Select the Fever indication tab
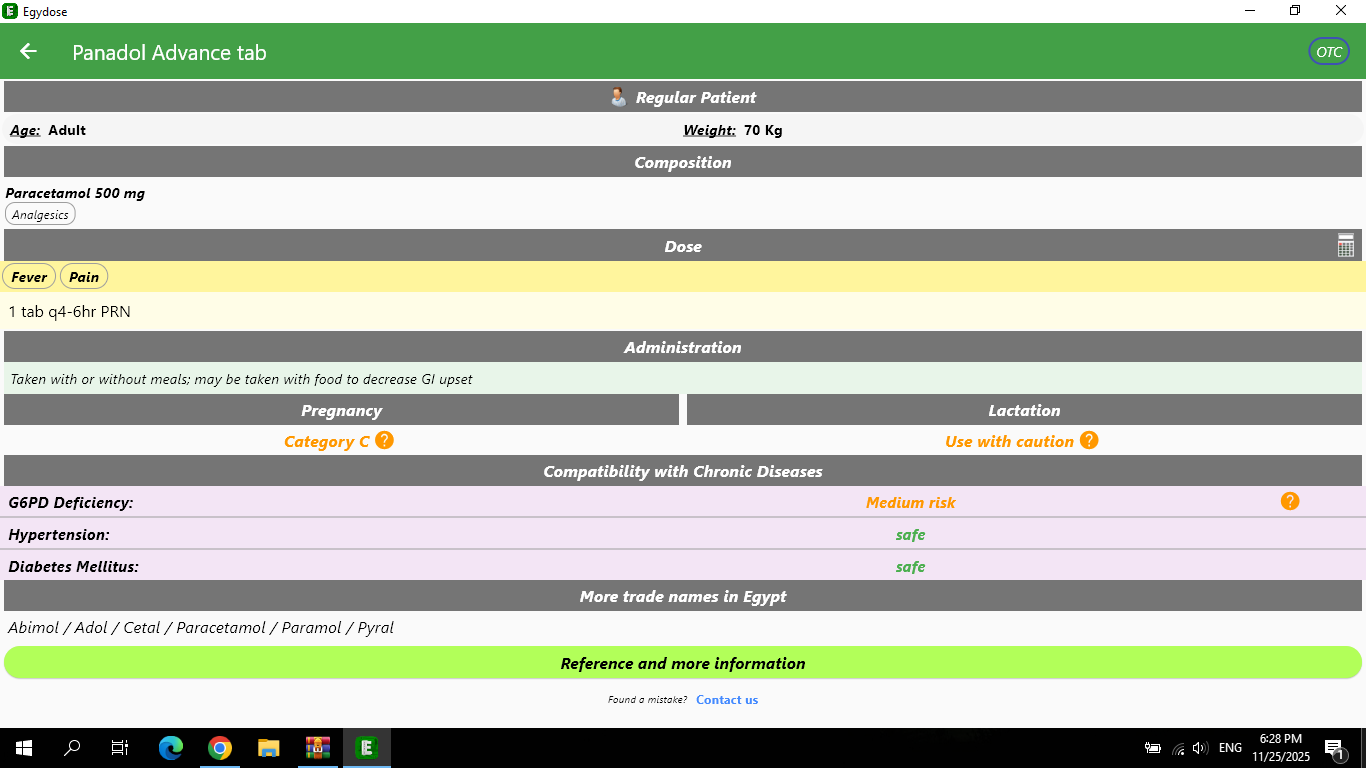 (x=29, y=277)
